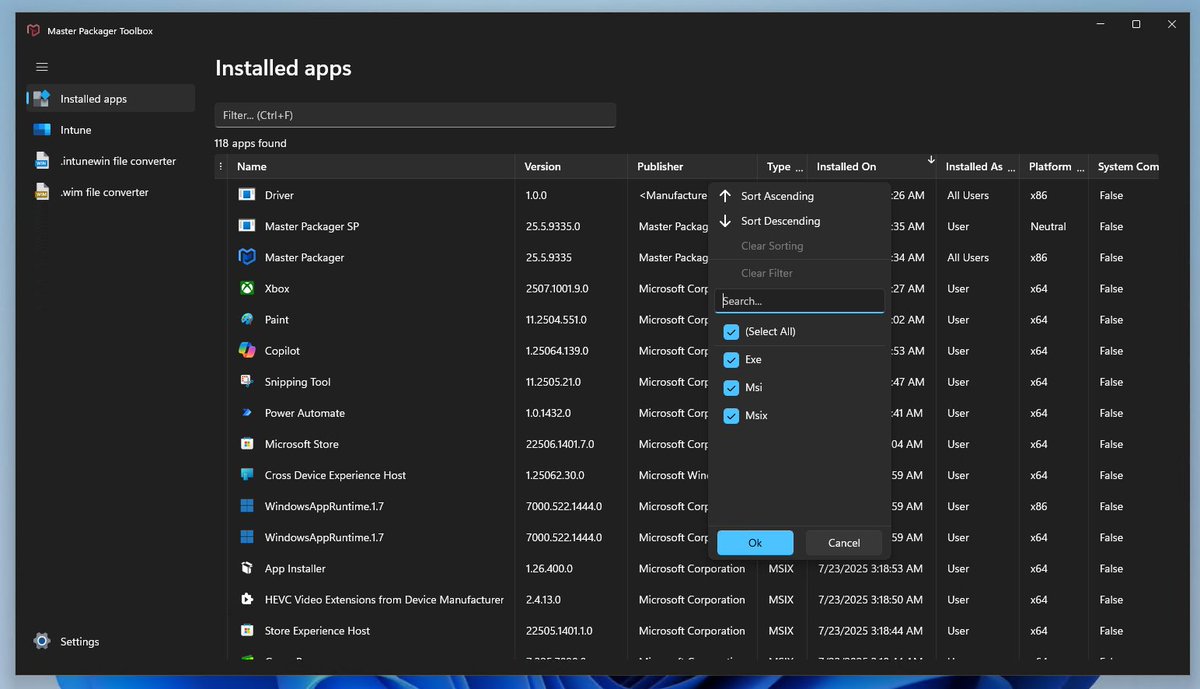
Task: Sort by the Publisher column header
Action: (x=694, y=167)
